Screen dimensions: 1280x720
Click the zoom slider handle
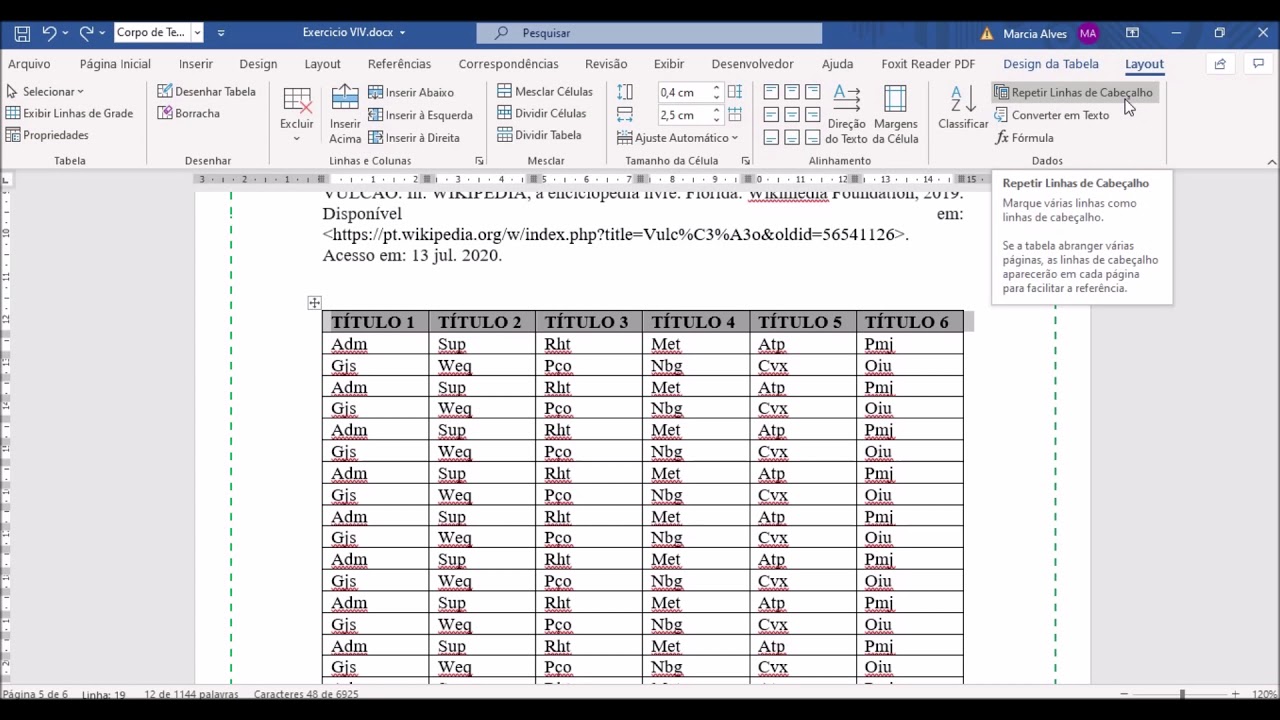(1182, 694)
